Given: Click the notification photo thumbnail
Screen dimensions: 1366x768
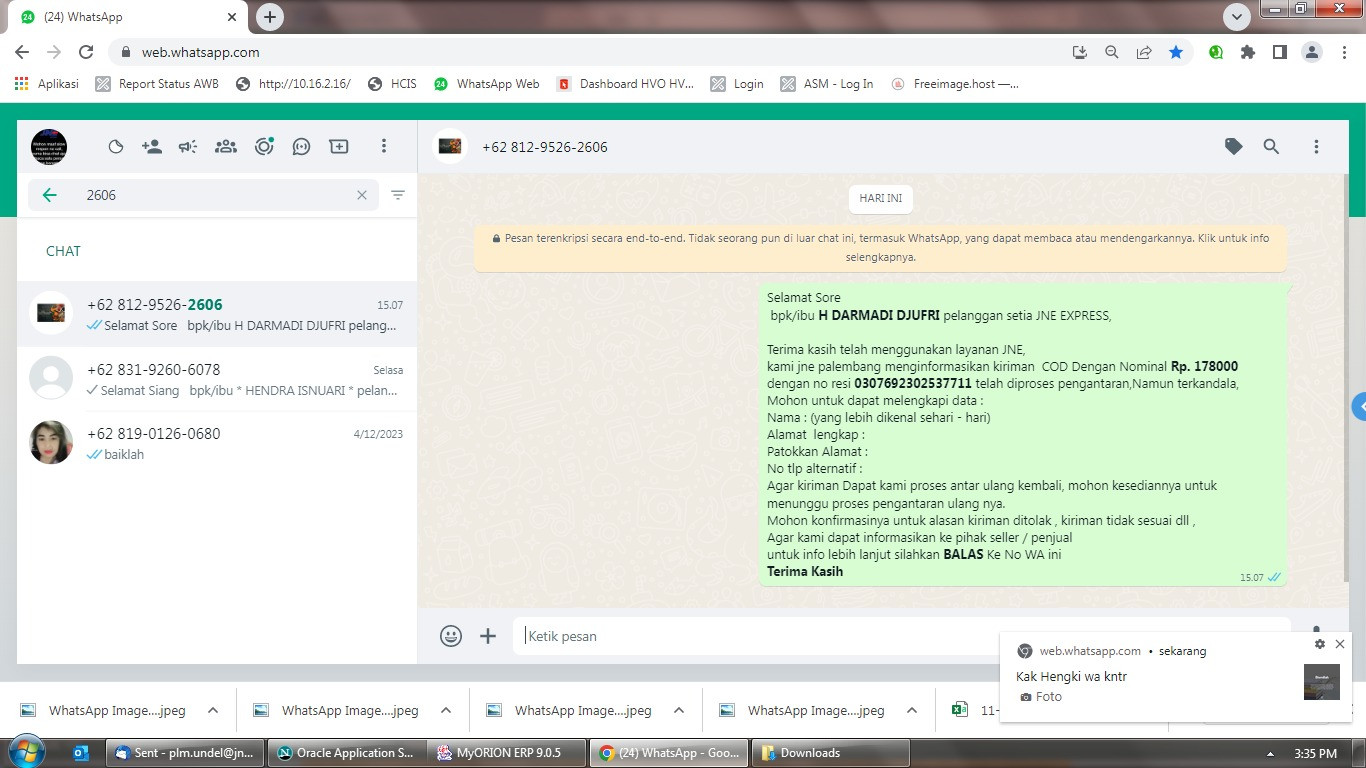Looking at the screenshot, I should click(x=1322, y=682).
